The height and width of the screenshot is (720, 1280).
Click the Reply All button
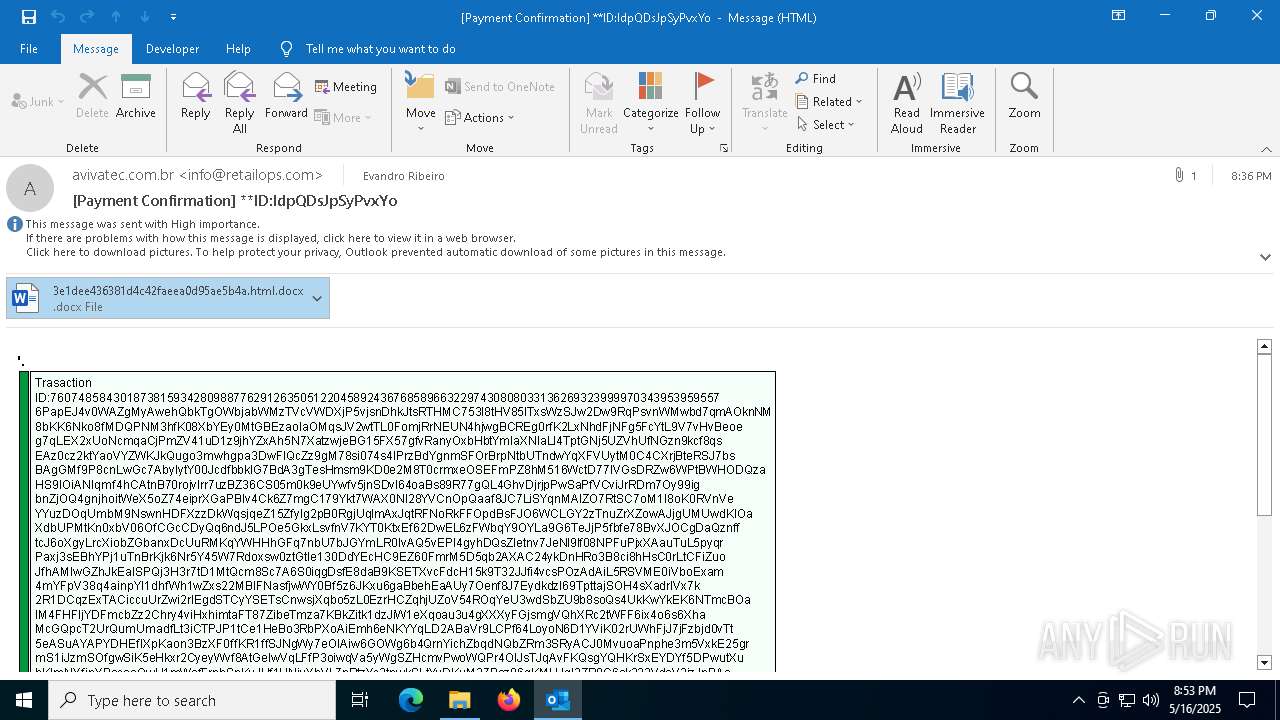point(240,103)
